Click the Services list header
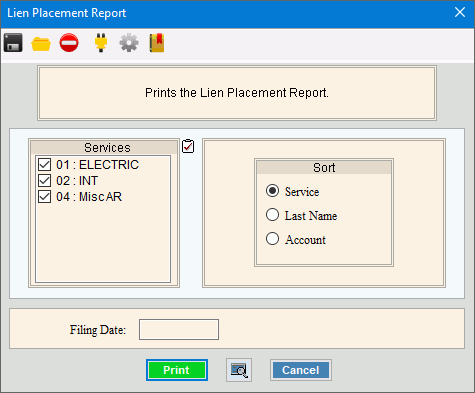 [x=104, y=147]
